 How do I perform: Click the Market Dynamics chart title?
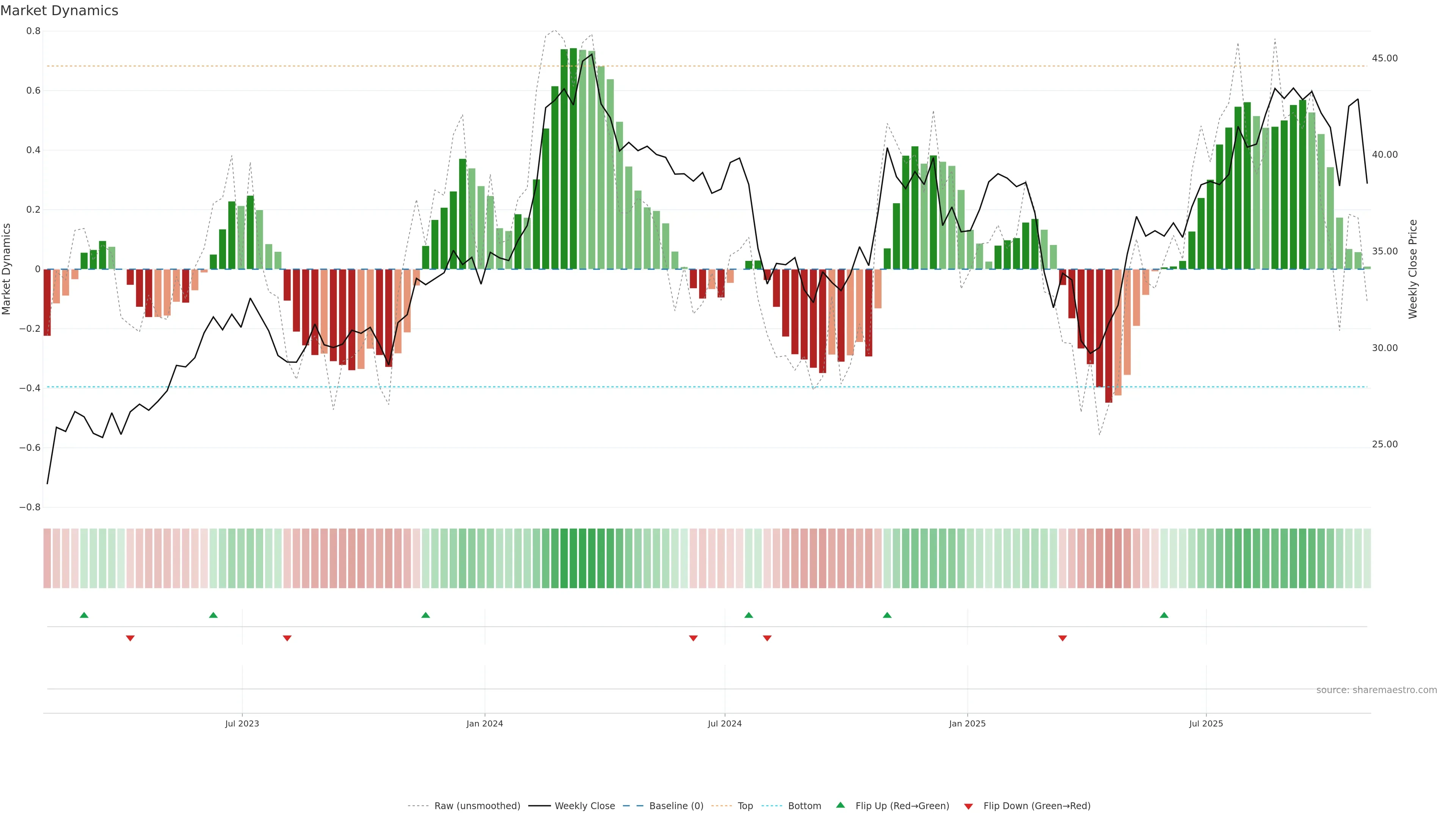tap(60, 11)
